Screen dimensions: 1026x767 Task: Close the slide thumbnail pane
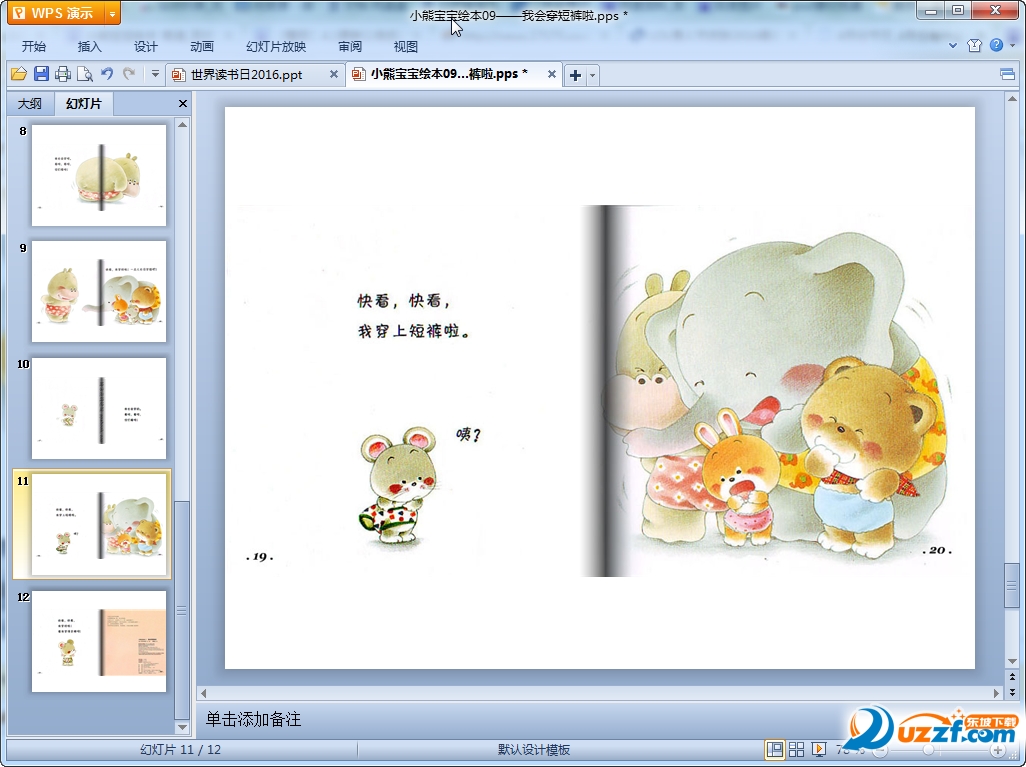click(183, 103)
